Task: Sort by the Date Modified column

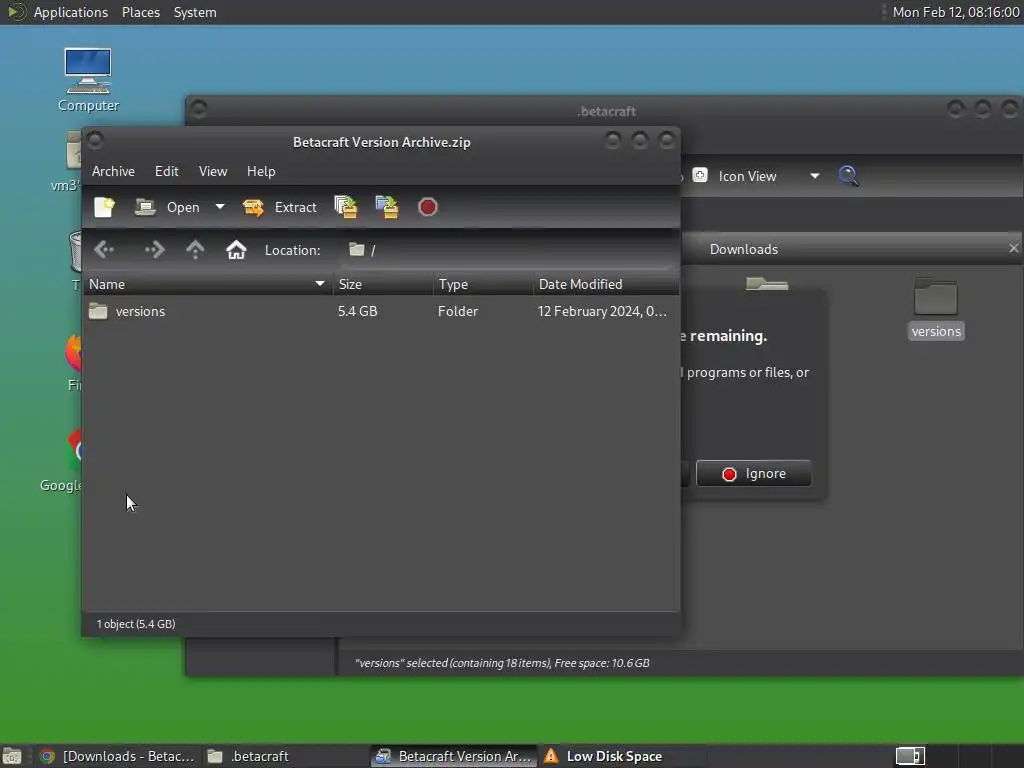Action: pyautogui.click(x=606, y=284)
